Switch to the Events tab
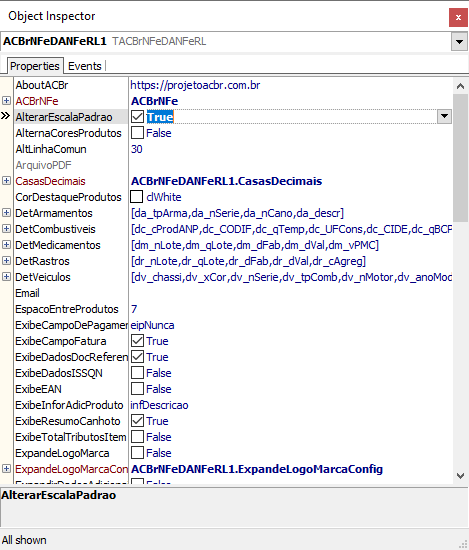The width and height of the screenshot is (469, 550). point(85,66)
